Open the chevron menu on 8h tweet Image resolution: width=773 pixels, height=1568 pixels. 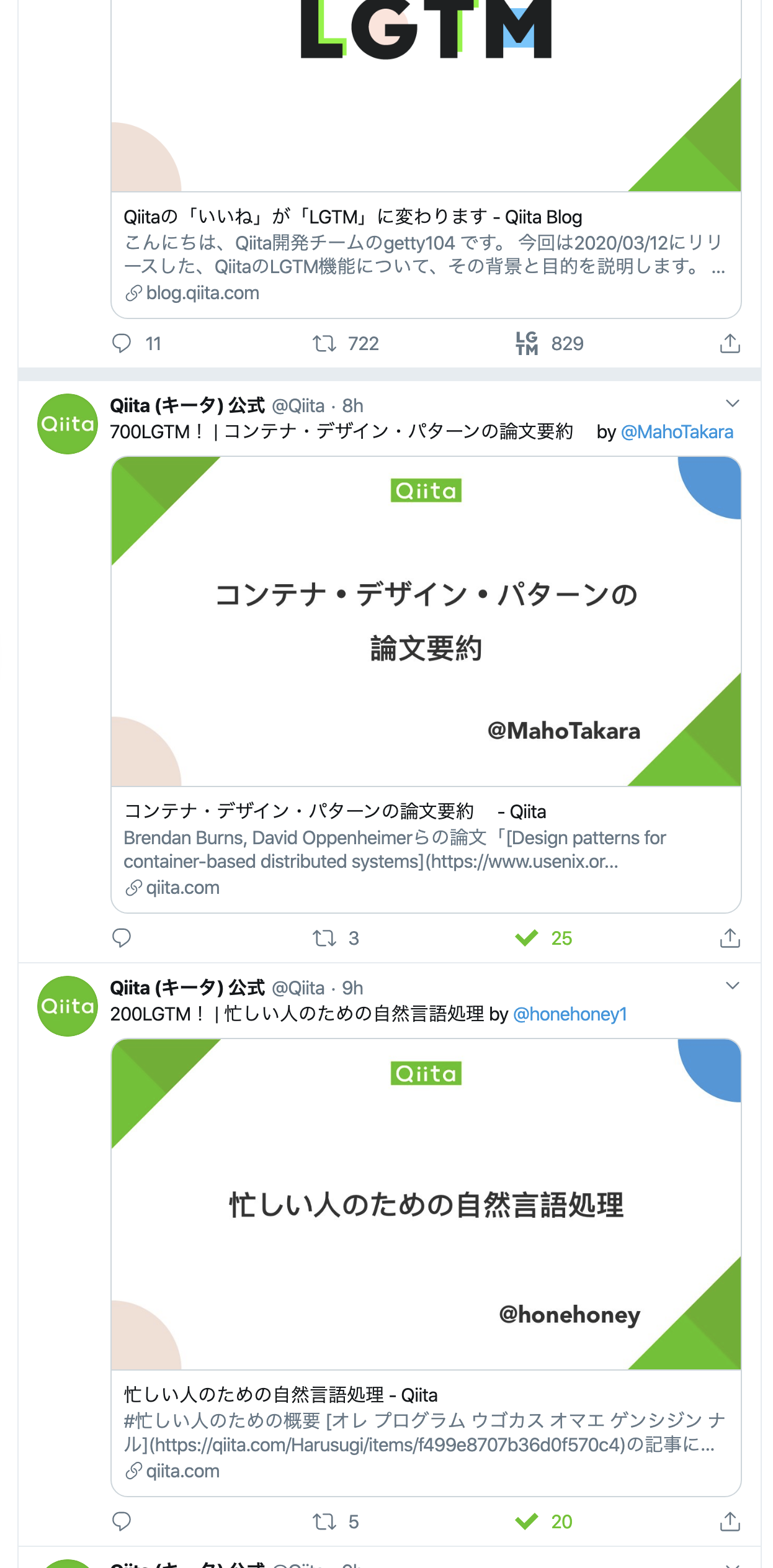733,403
